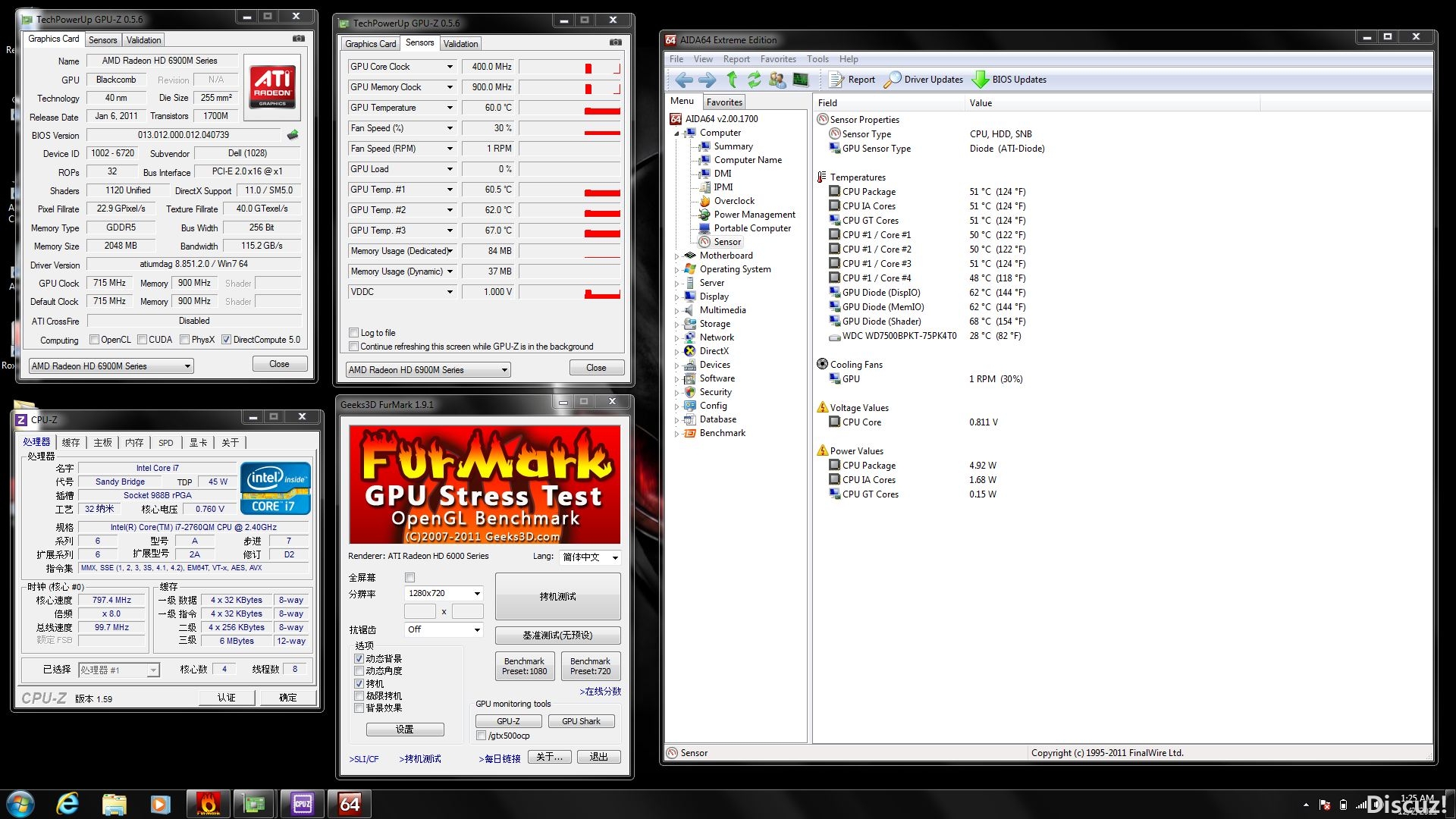Click AIDA64 Back navigation arrow
Screen dimensions: 1456x819
(x=683, y=80)
